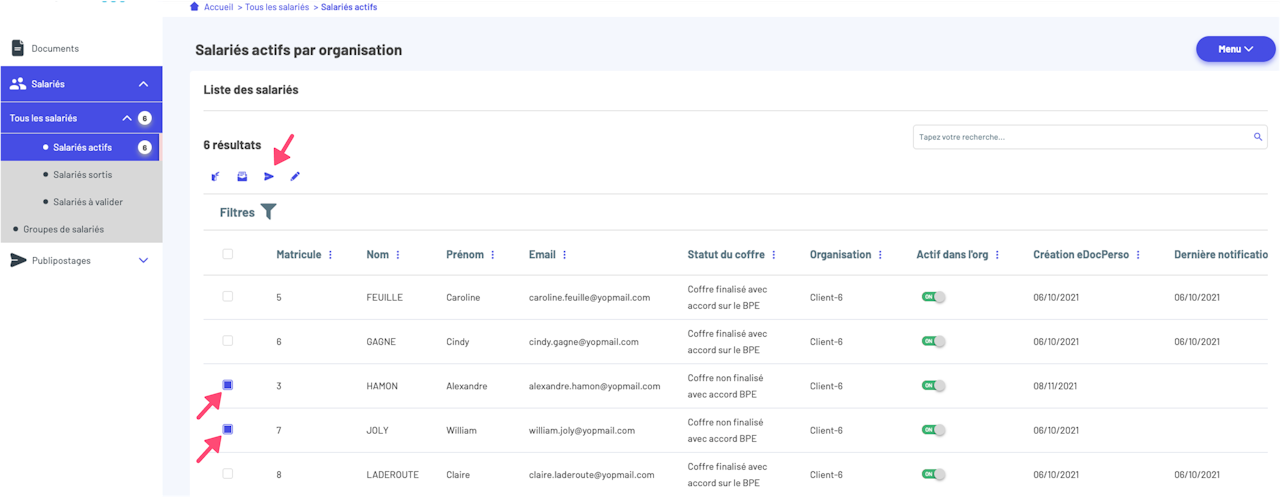The width and height of the screenshot is (1280, 497).
Task: Go to Salariés à valider
Action: [88, 202]
